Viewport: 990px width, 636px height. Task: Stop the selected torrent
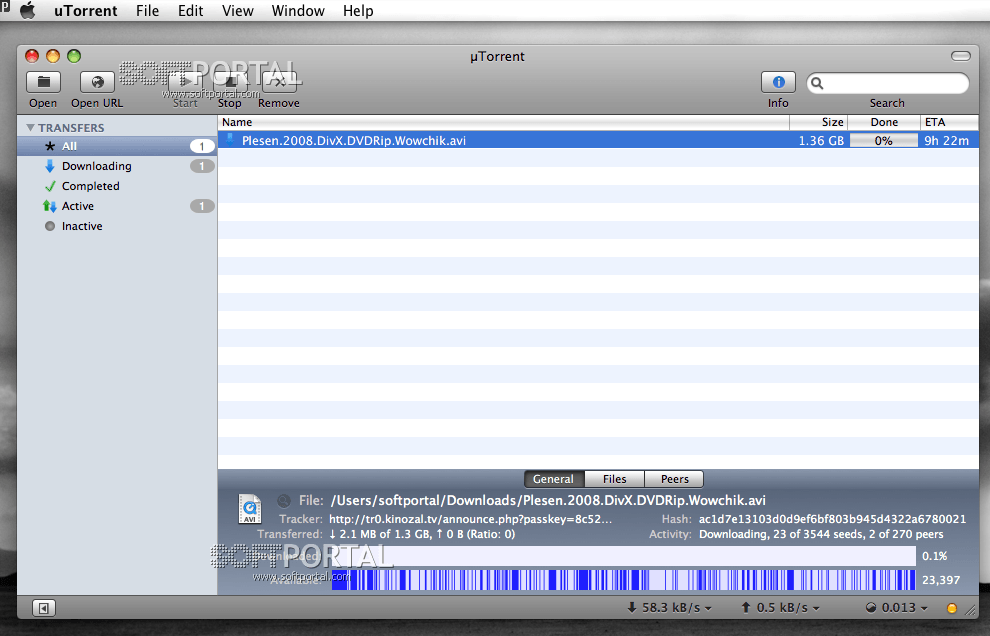pos(230,82)
